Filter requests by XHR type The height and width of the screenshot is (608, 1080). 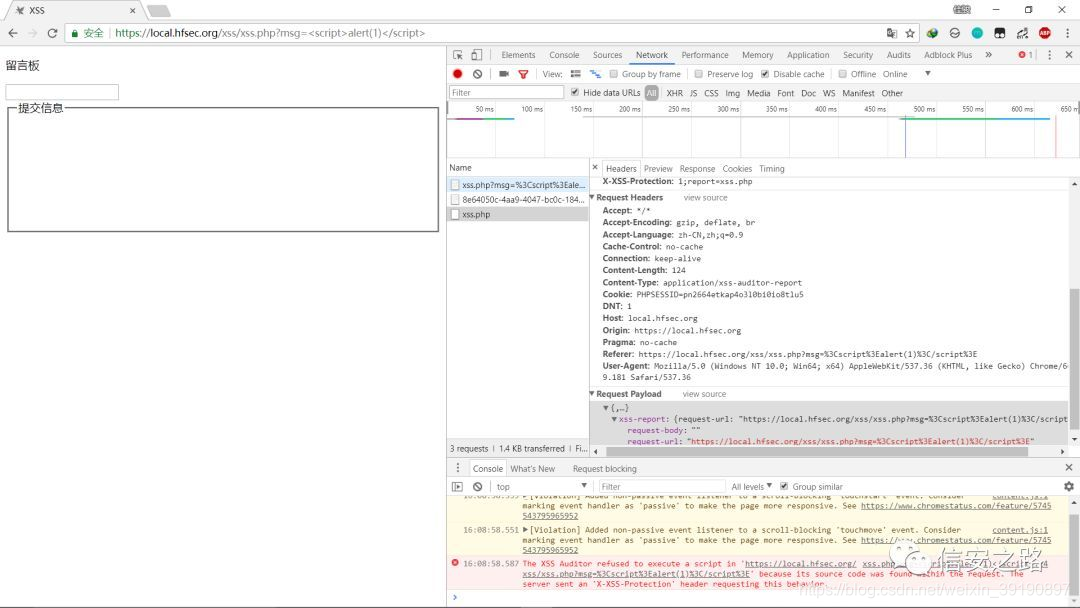pos(674,93)
